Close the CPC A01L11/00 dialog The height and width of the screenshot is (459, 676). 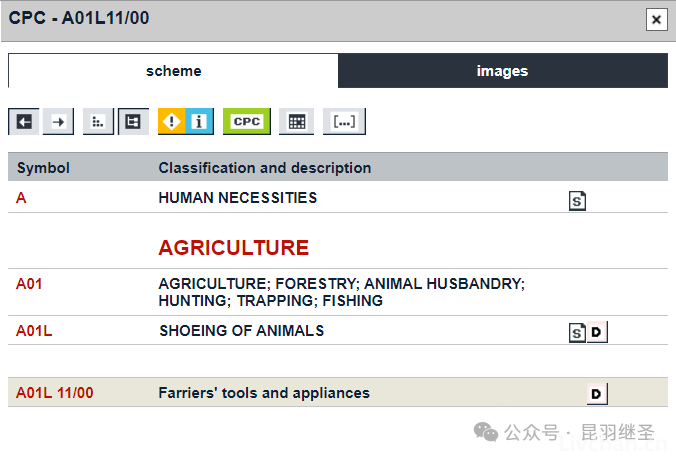pyautogui.click(x=657, y=20)
